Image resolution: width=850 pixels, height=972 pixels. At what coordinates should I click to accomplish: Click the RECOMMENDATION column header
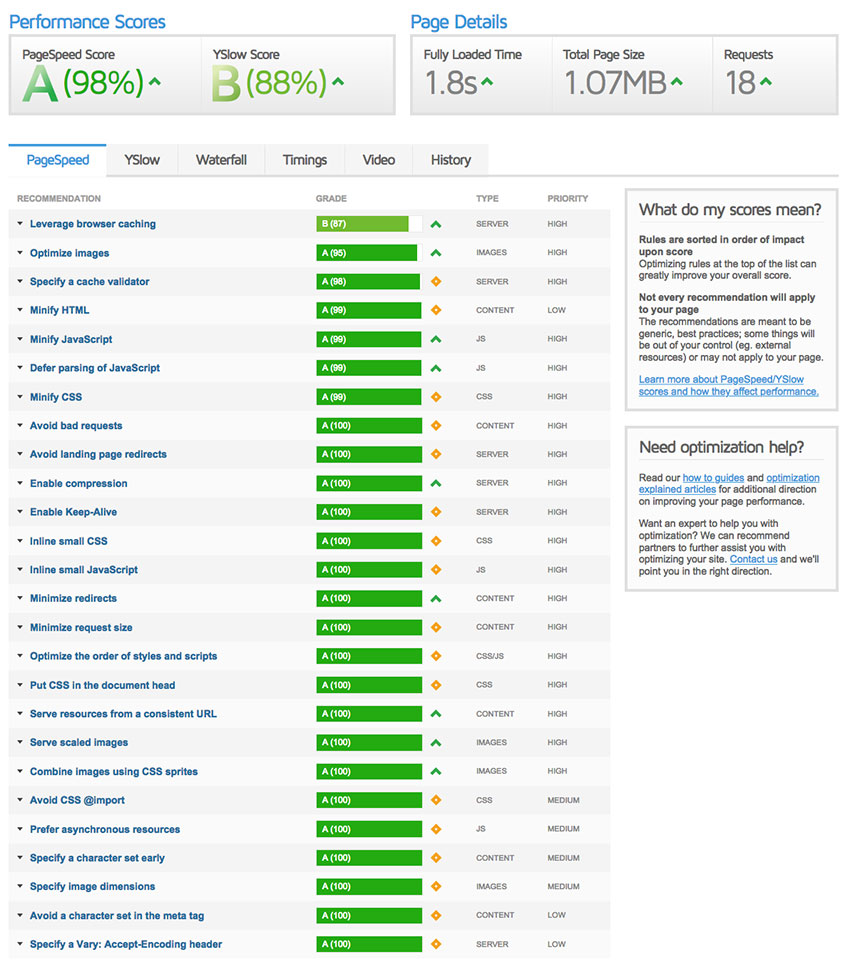point(59,198)
